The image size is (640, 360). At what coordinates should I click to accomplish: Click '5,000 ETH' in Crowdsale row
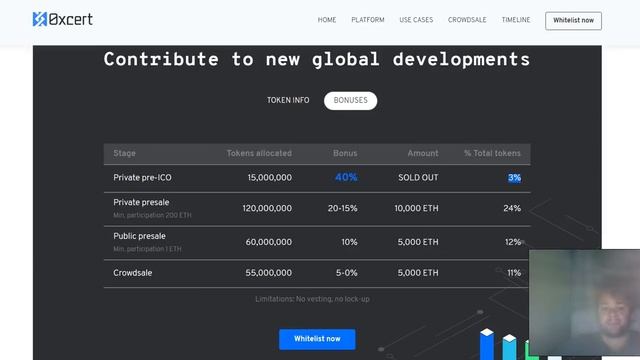418,273
